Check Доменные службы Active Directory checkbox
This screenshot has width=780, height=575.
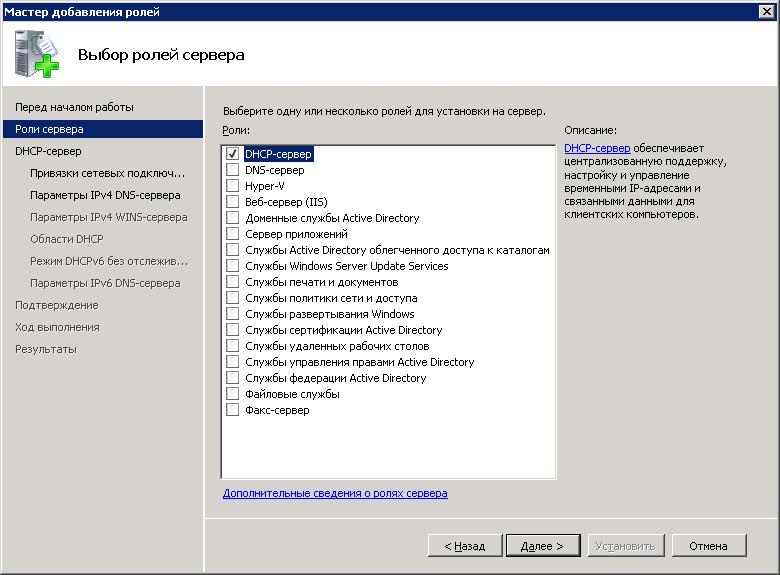[x=232, y=217]
